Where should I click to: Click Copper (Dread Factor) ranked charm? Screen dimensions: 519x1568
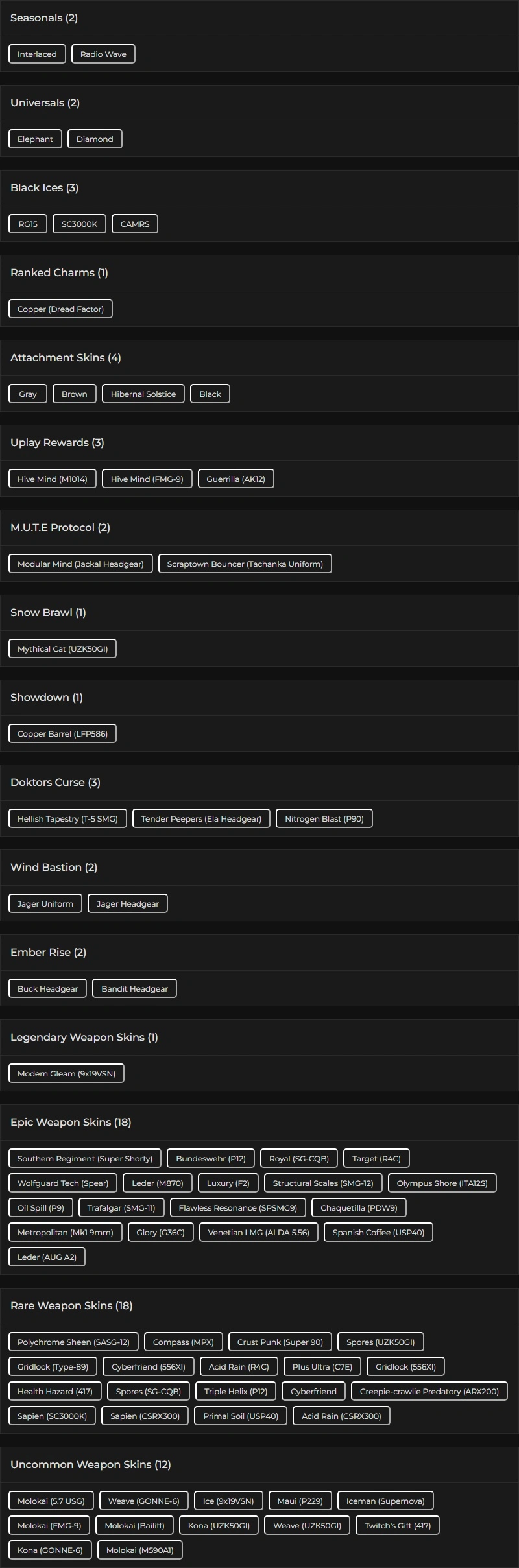[60, 309]
